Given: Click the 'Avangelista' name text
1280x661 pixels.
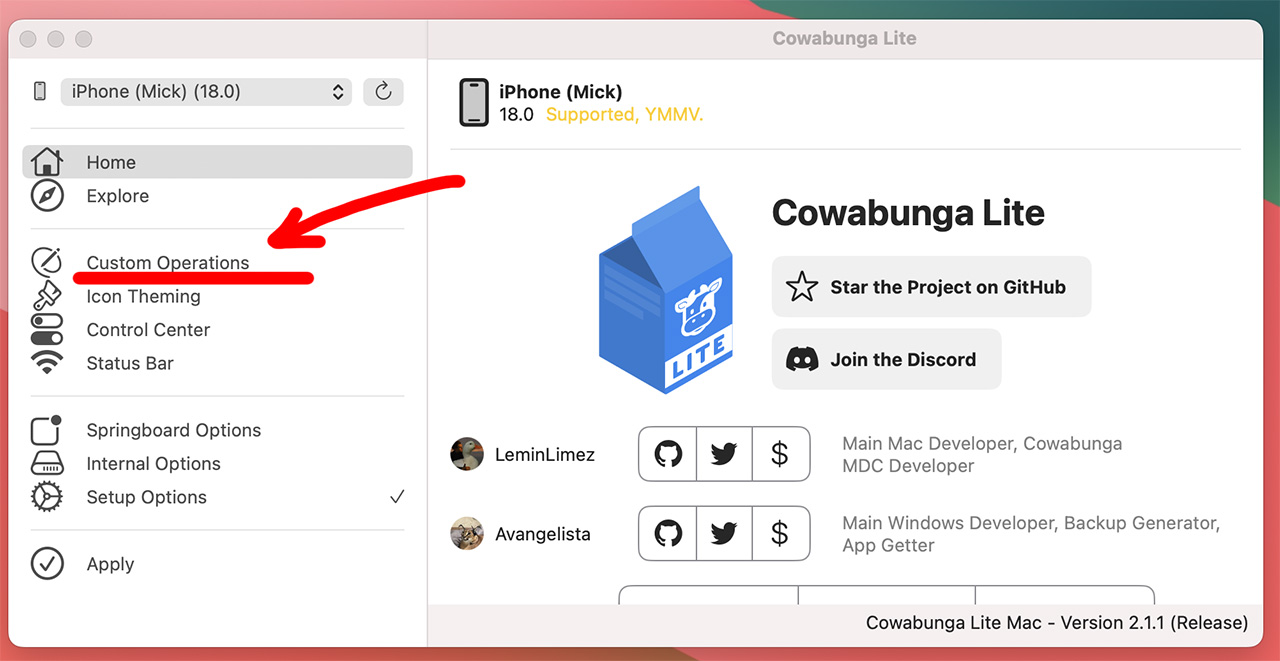Looking at the screenshot, I should (543, 535).
